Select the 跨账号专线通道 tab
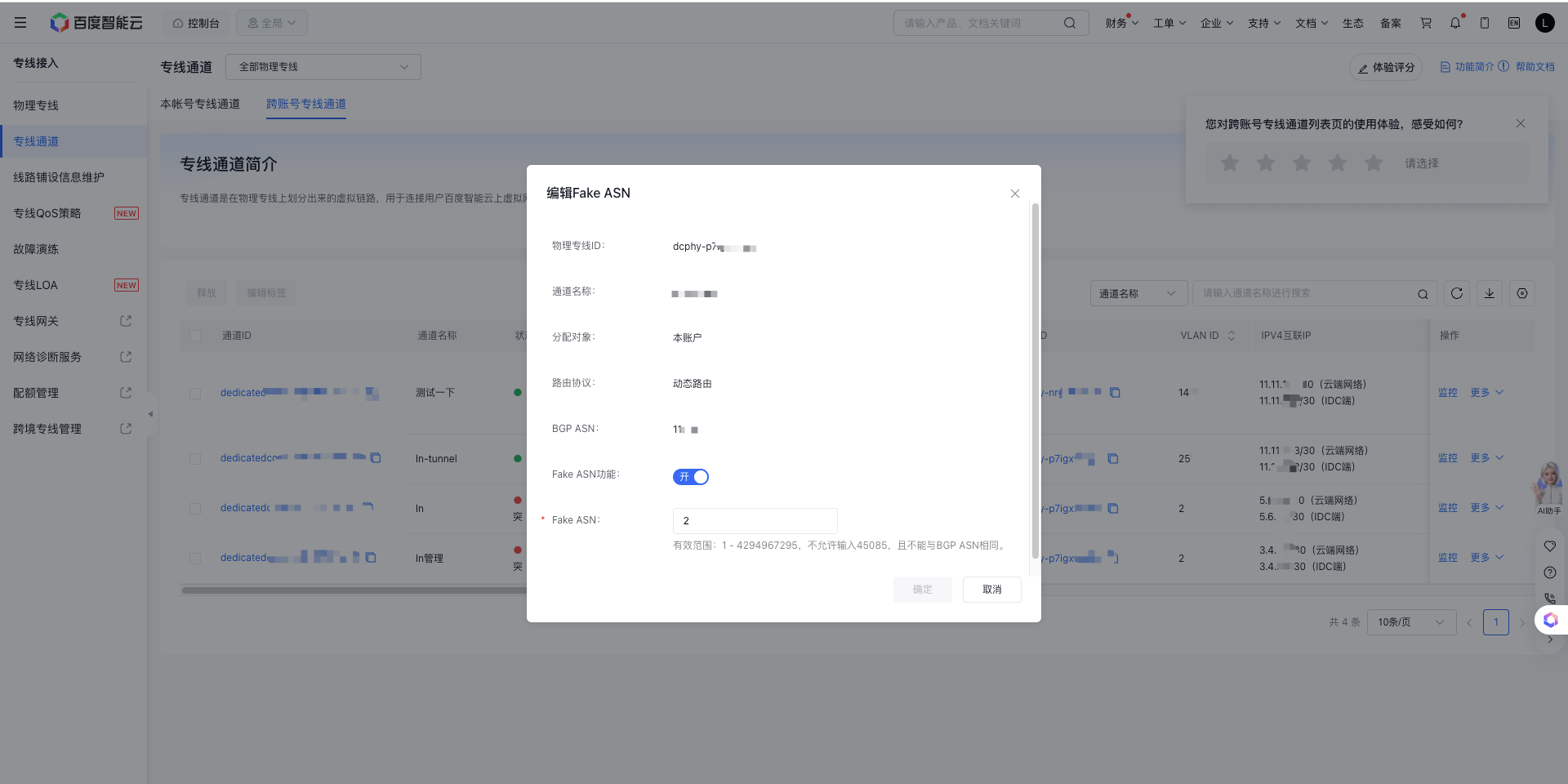This screenshot has width=1568, height=784. tap(306, 104)
